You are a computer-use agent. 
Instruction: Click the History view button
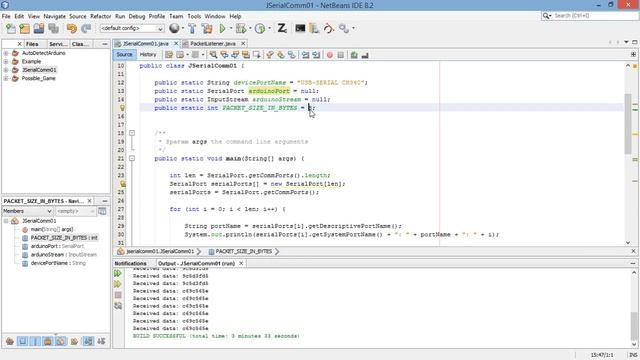[x=148, y=55]
